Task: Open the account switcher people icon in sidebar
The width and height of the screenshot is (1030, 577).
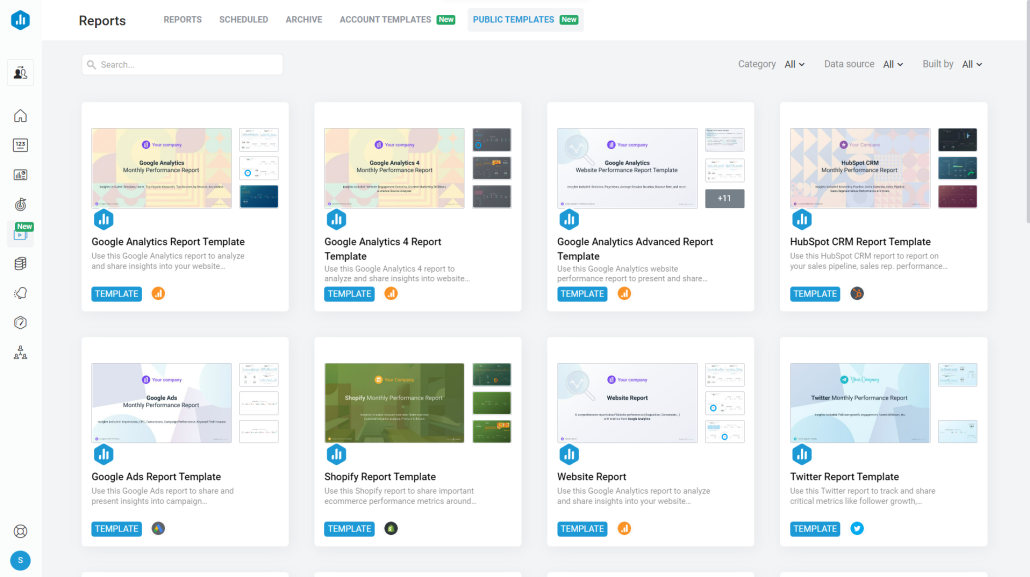Action: tap(20, 72)
